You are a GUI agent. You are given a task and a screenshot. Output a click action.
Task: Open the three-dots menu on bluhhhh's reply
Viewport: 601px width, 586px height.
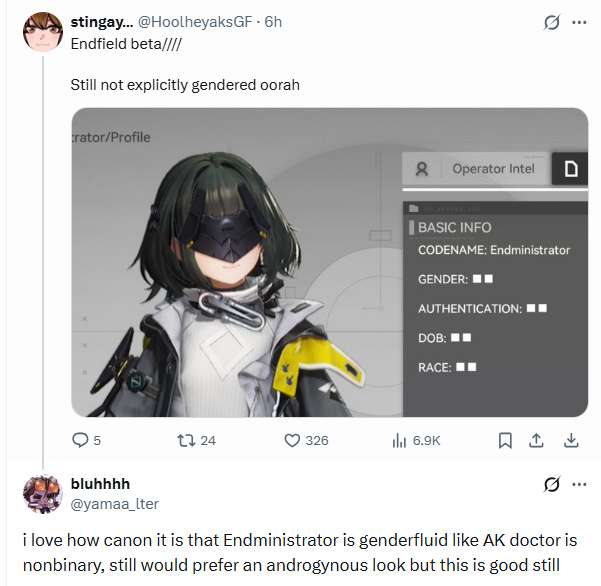point(579,484)
